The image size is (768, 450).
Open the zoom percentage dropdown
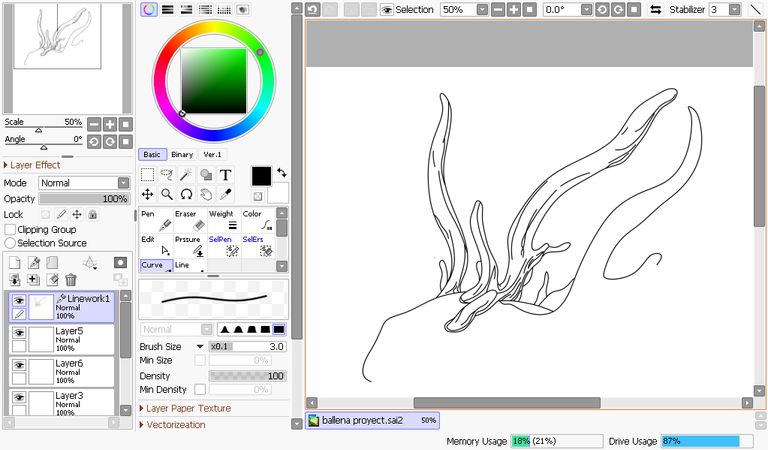click(482, 9)
